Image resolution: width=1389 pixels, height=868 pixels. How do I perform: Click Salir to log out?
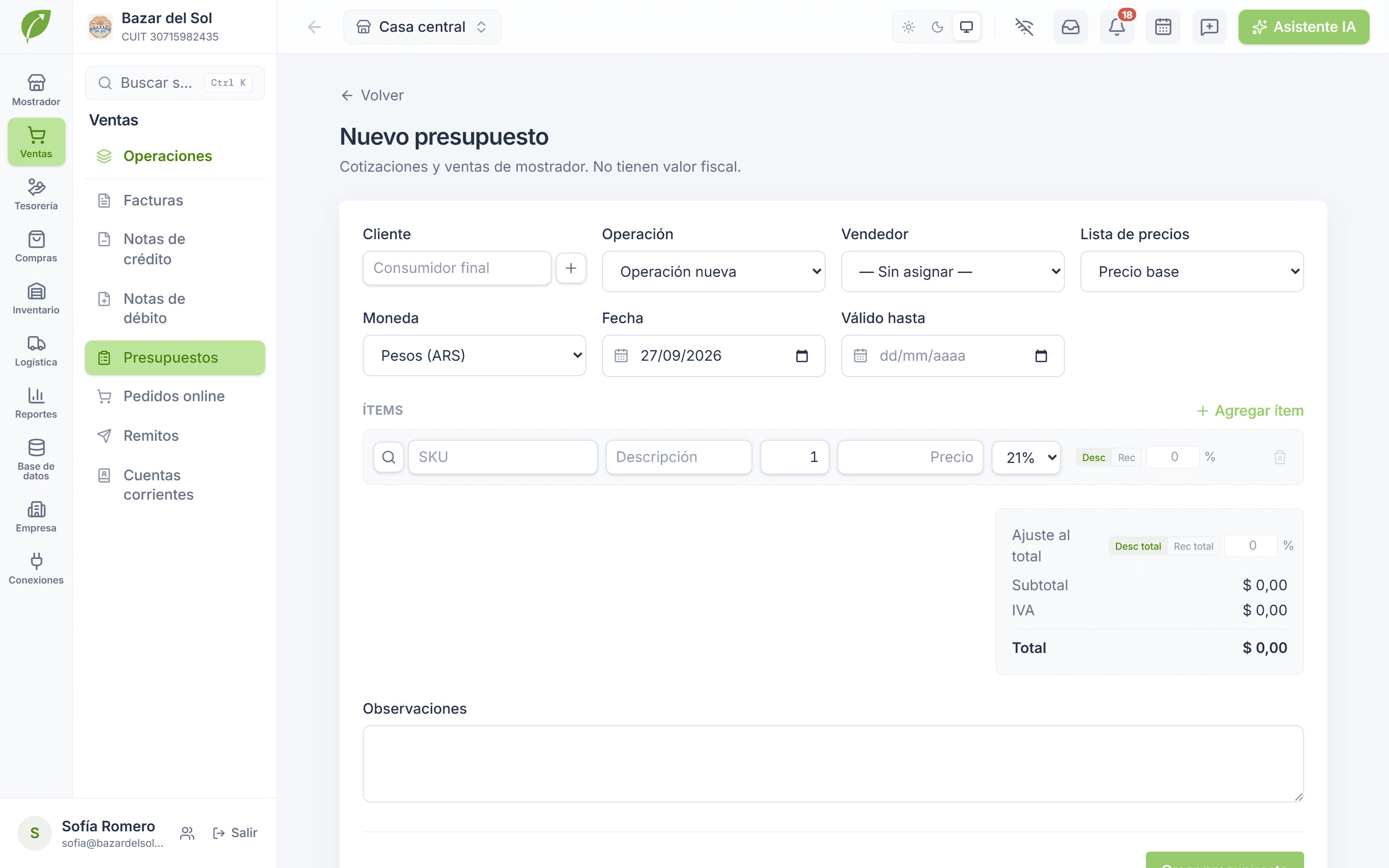[235, 833]
